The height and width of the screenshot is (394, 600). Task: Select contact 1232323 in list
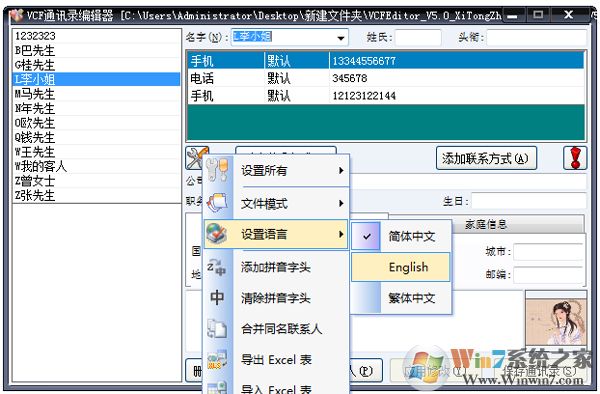pos(96,36)
